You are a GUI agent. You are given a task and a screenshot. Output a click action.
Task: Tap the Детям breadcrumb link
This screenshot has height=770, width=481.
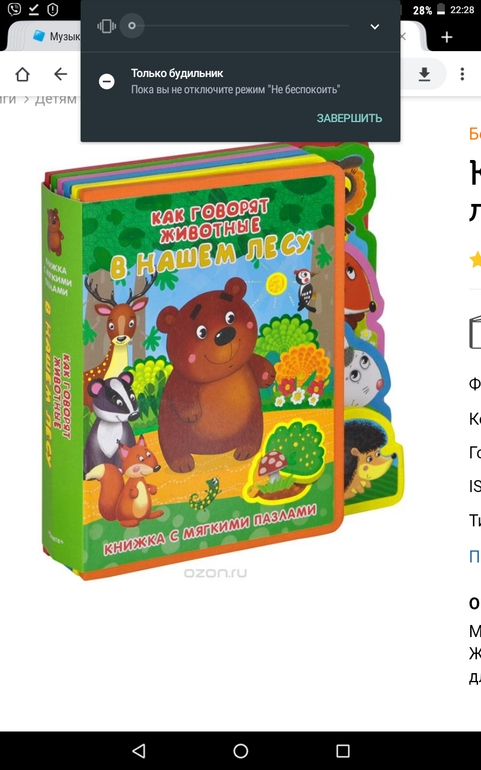click(56, 99)
